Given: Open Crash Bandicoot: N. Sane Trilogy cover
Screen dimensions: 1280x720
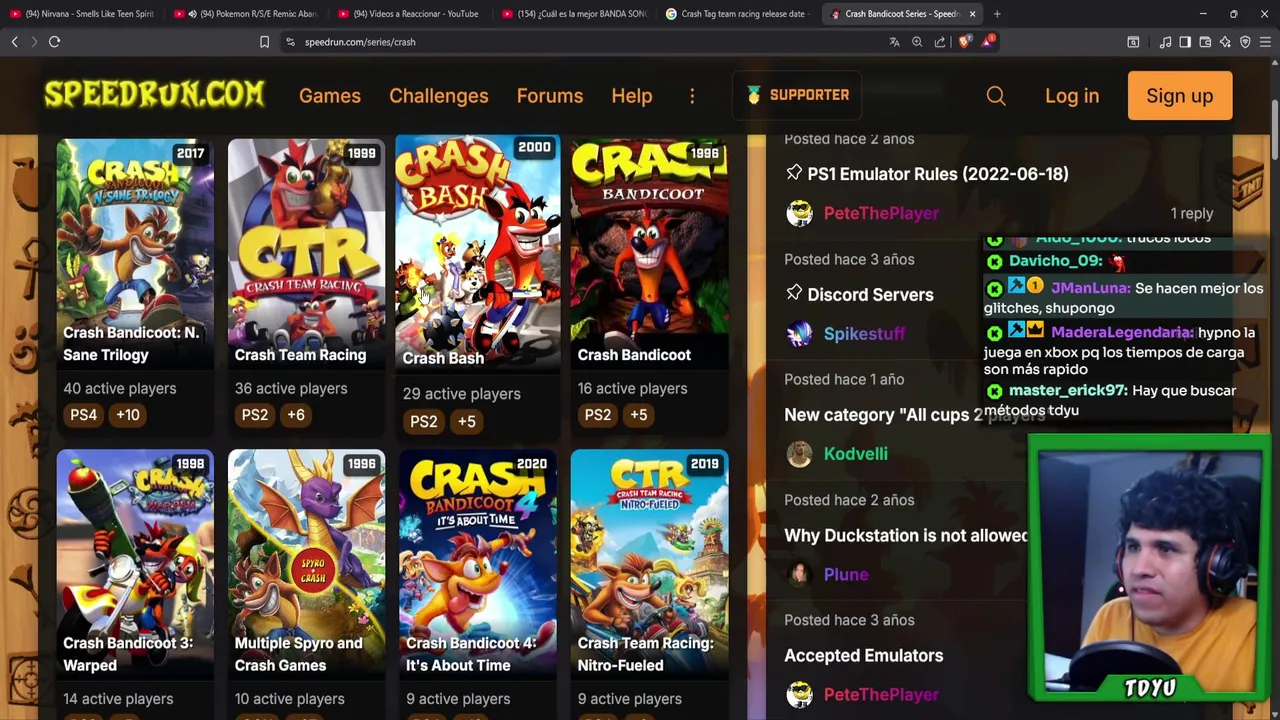Looking at the screenshot, I should click(x=135, y=254).
